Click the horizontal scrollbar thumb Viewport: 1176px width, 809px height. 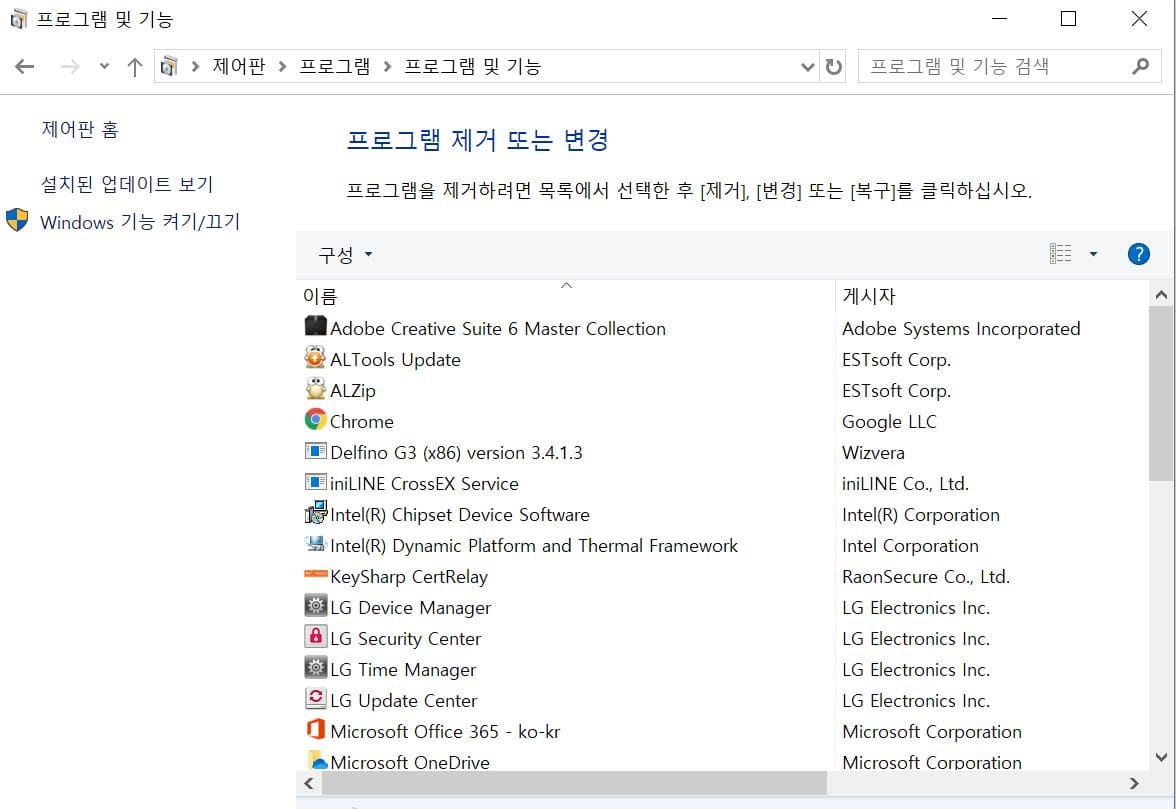(574, 784)
